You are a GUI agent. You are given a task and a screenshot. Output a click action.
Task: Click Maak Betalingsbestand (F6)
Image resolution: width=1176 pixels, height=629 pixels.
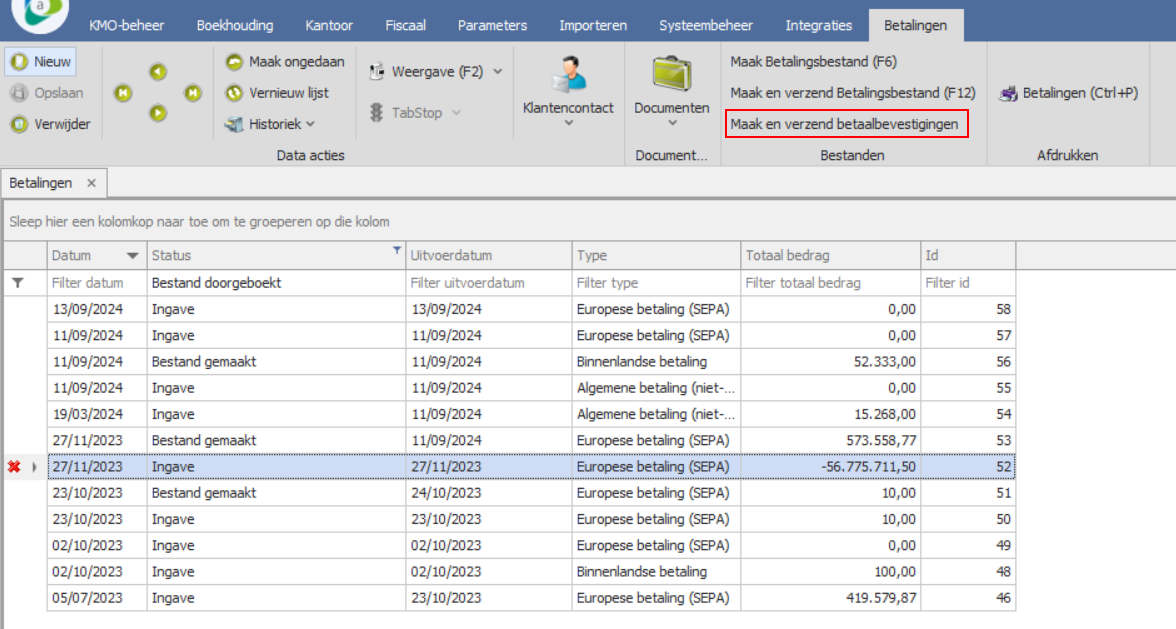coord(813,62)
